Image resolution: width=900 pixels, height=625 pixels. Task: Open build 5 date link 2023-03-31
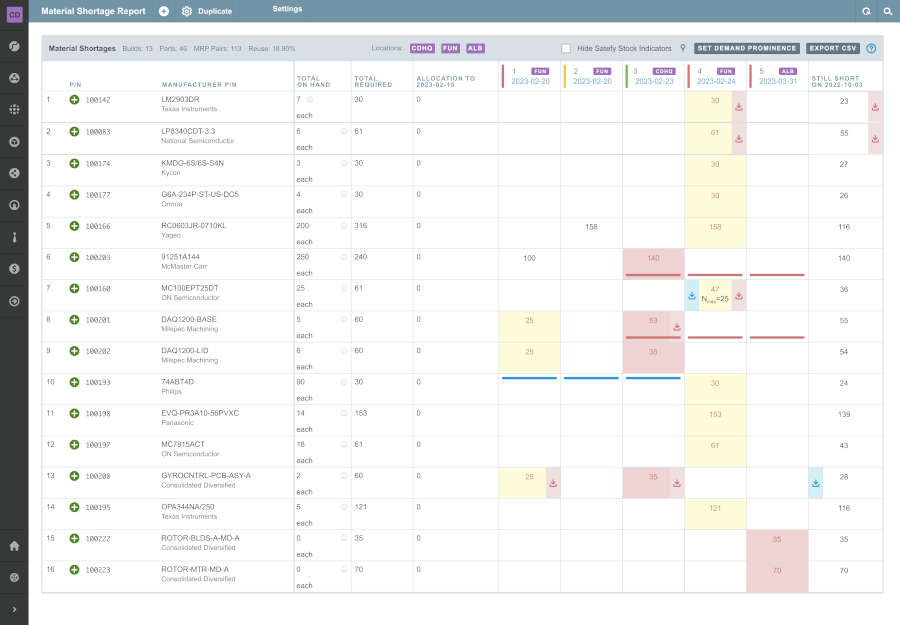[x=778, y=81]
